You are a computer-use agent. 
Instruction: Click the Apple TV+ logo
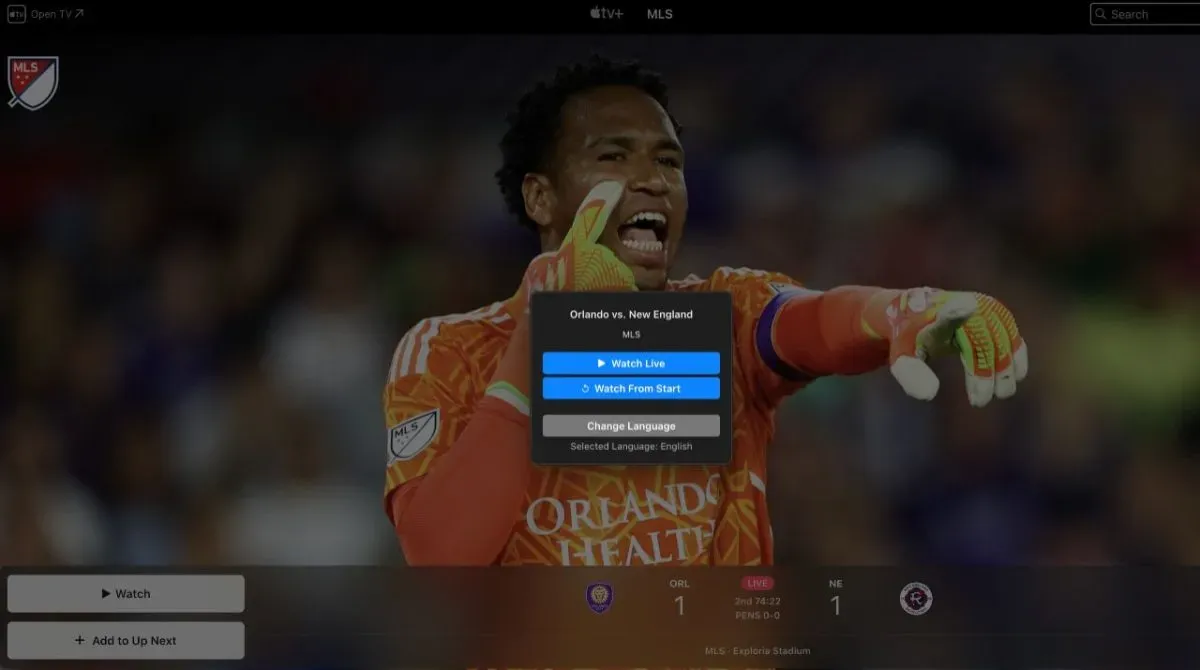tap(606, 14)
